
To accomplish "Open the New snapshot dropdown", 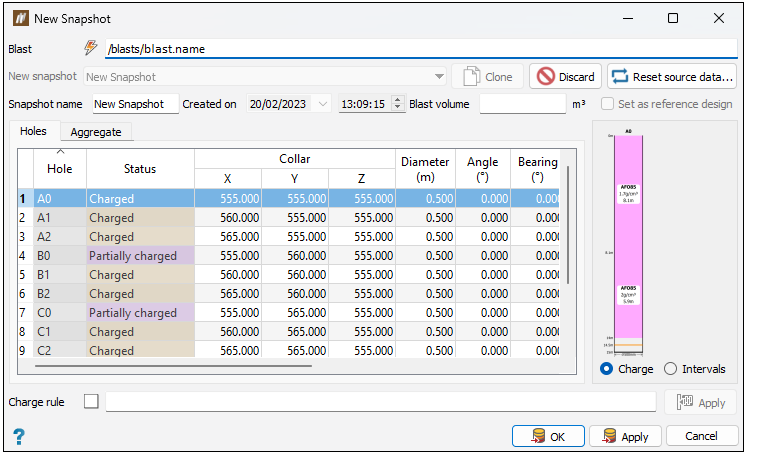I will point(439,77).
